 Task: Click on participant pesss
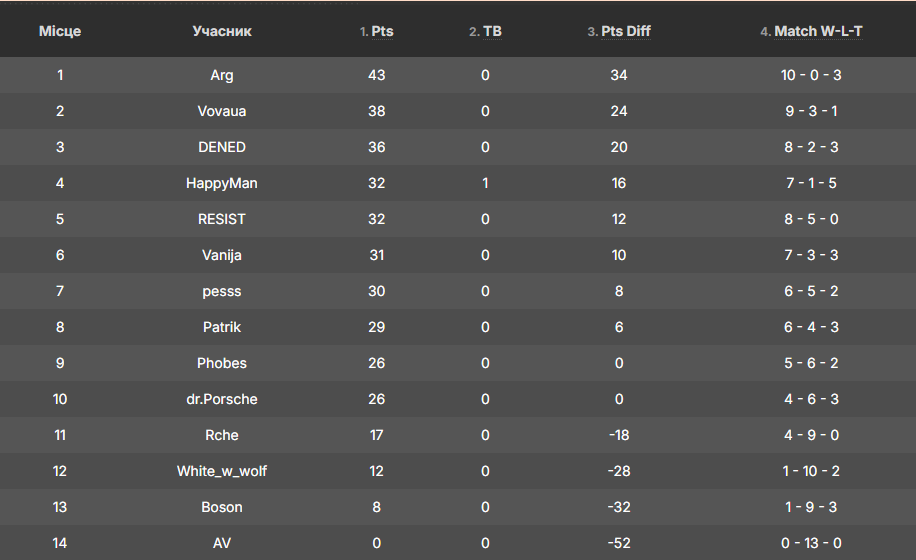click(222, 291)
